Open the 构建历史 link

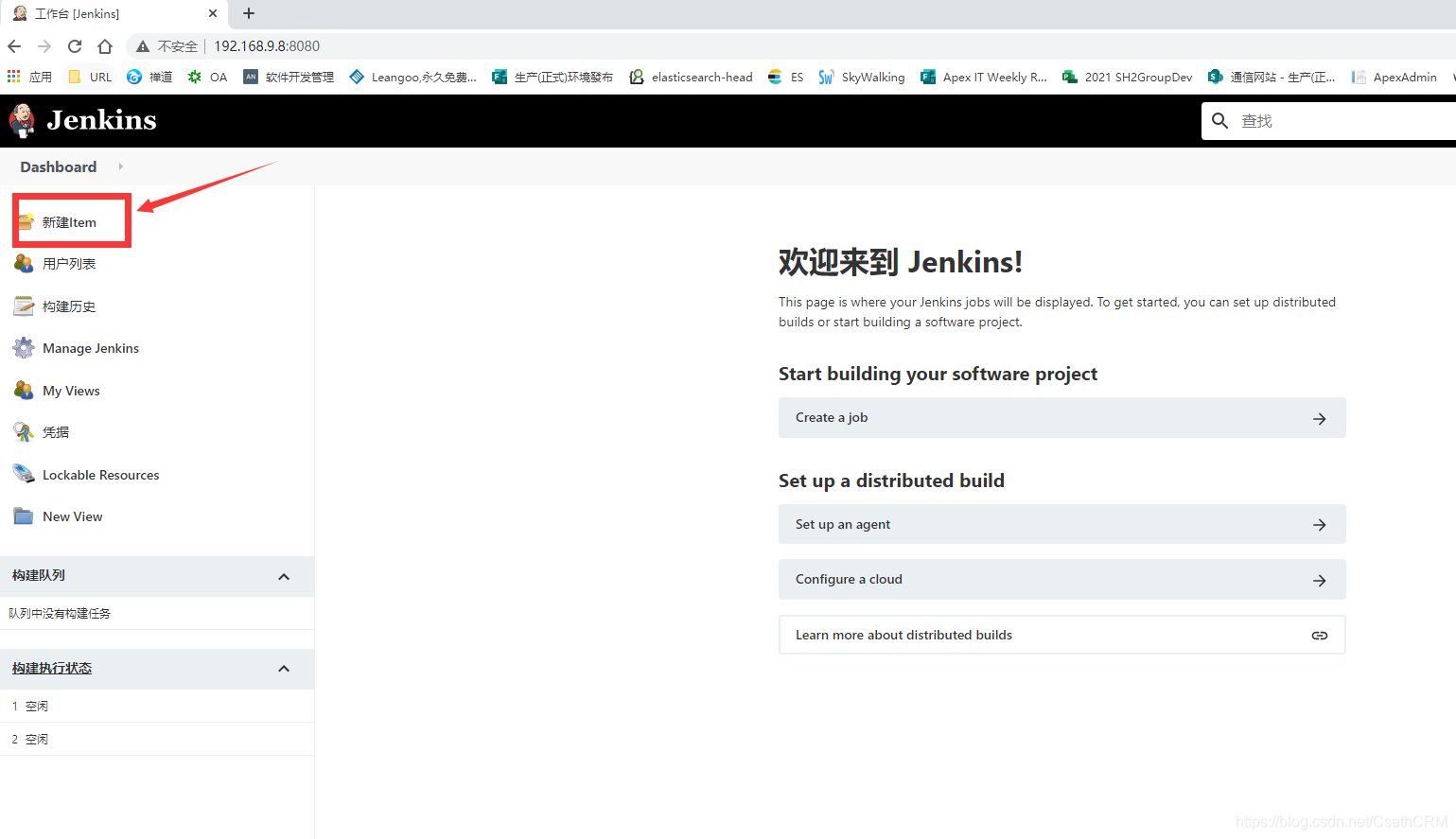tap(69, 306)
